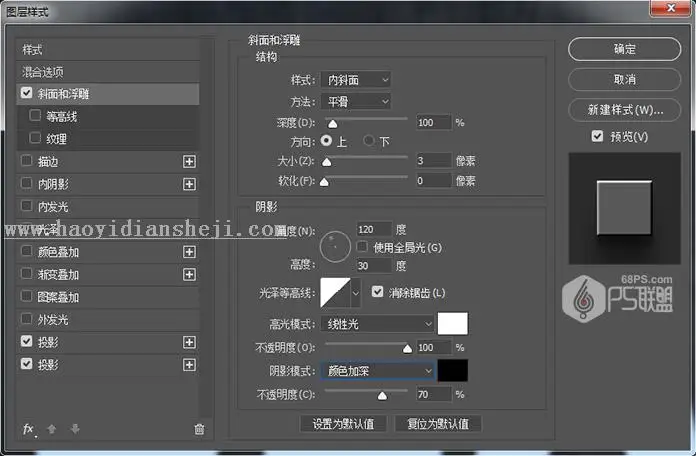Click the move effect down arrow icon
This screenshot has height=456, width=696.
click(75, 429)
